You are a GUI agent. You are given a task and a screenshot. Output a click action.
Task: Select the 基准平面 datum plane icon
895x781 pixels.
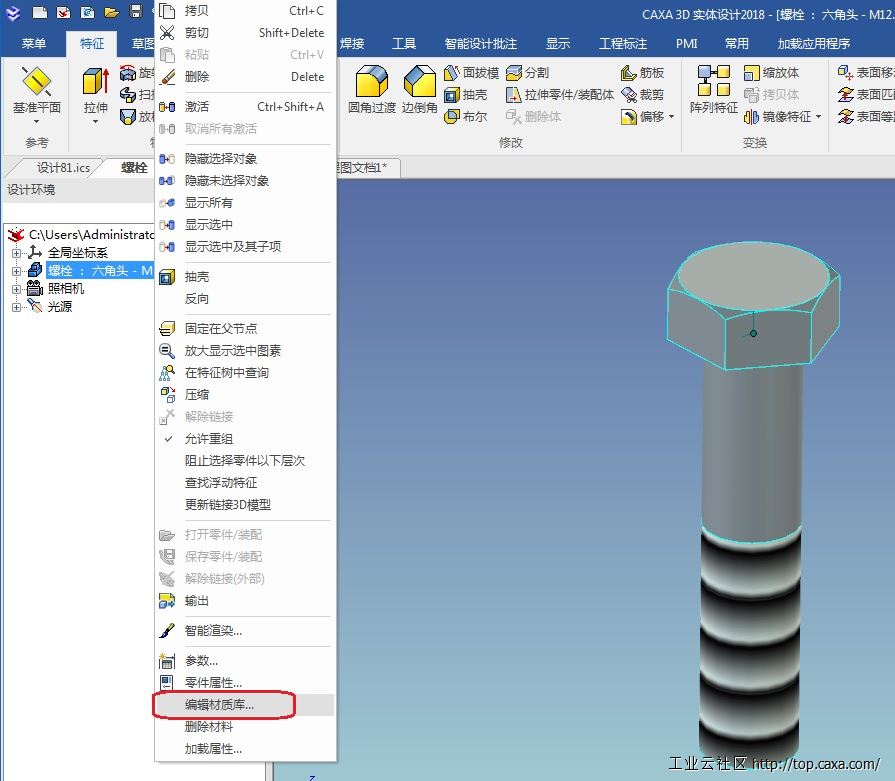point(36,82)
